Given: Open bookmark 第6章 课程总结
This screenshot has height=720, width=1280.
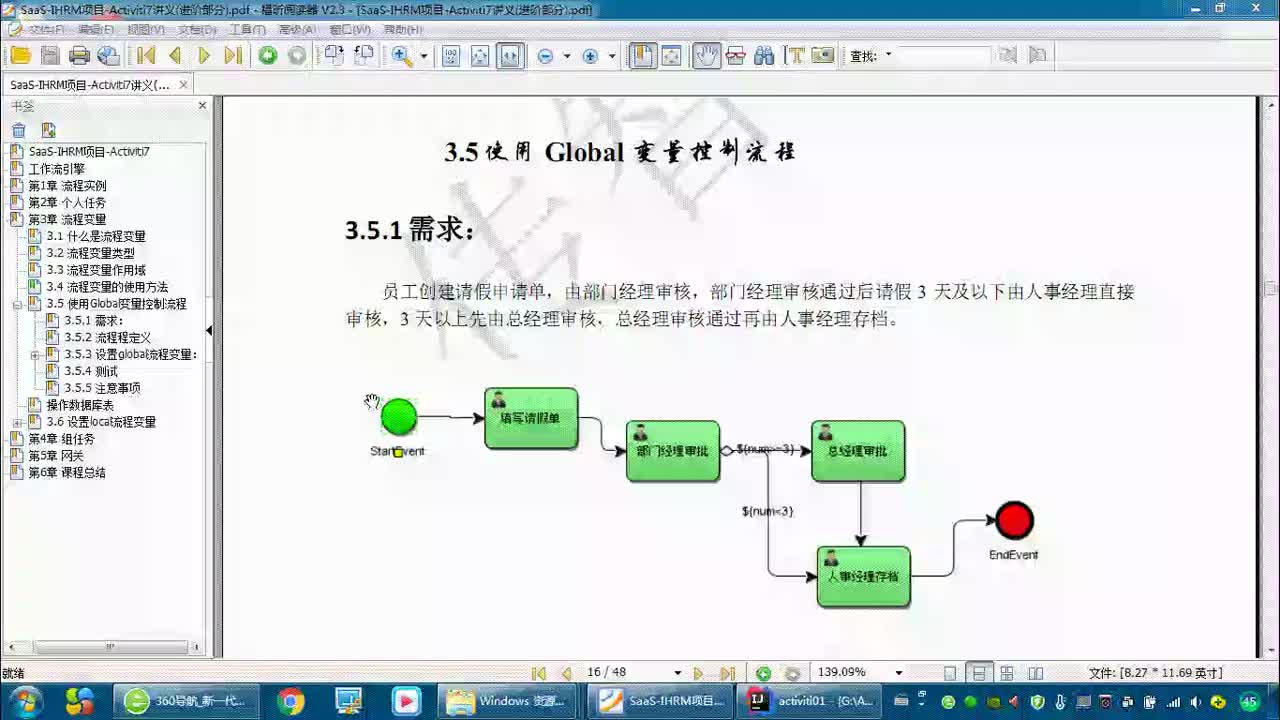Looking at the screenshot, I should pyautogui.click(x=67, y=473).
